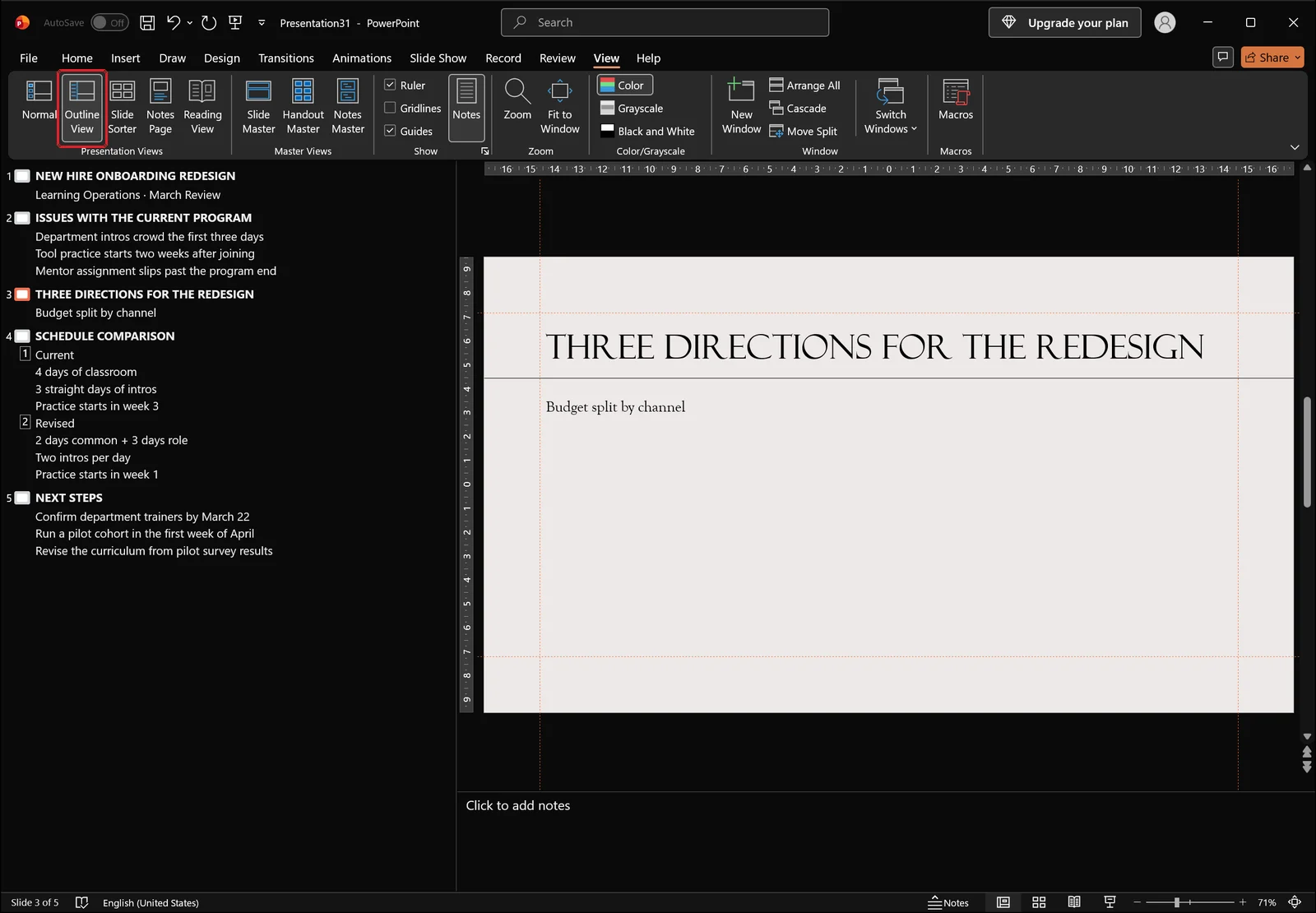Open the Zoom dialog
Screen dimensions: 1316x913
[x=517, y=100]
